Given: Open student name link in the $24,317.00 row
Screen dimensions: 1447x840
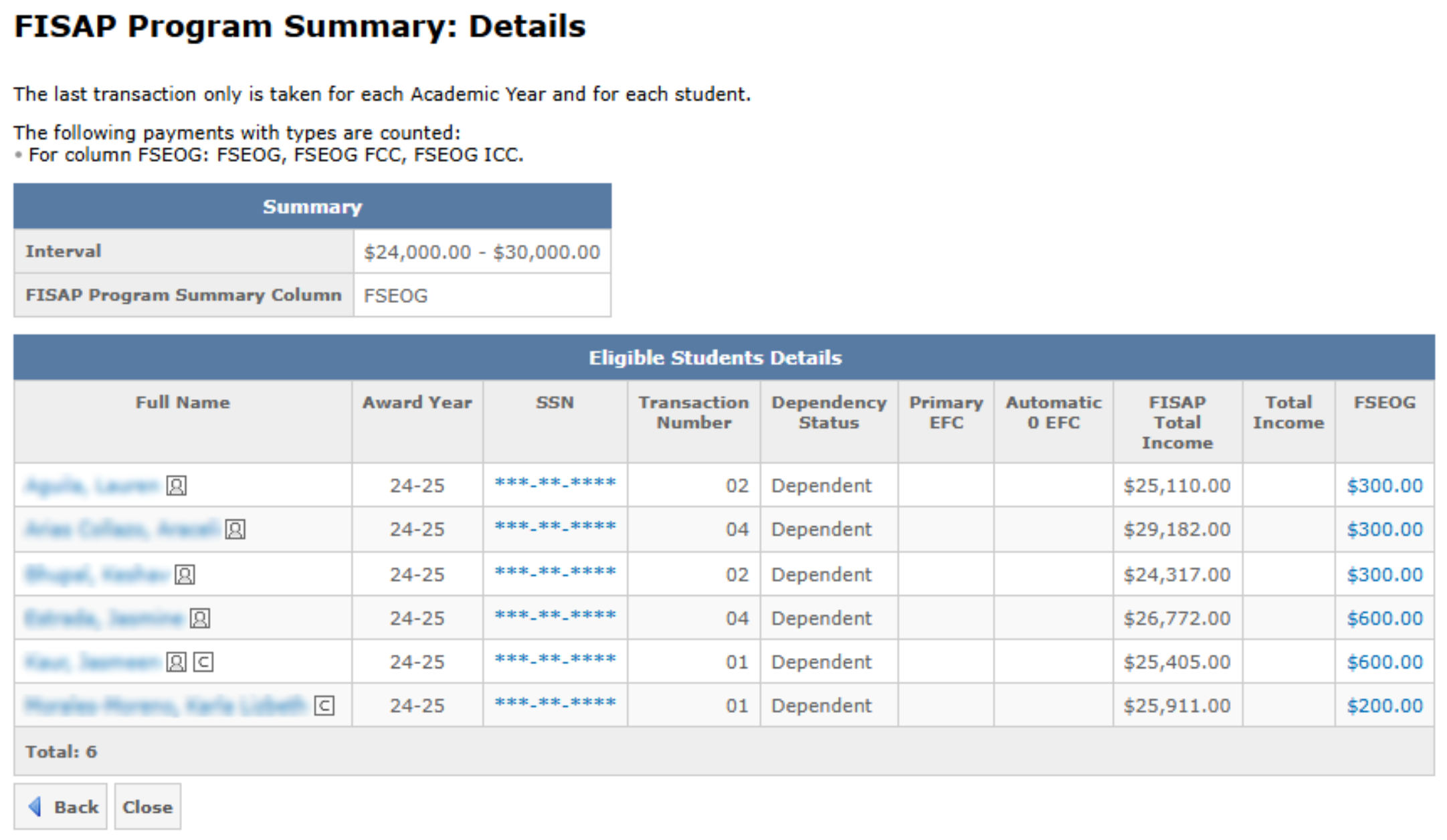Looking at the screenshot, I should coord(97,574).
